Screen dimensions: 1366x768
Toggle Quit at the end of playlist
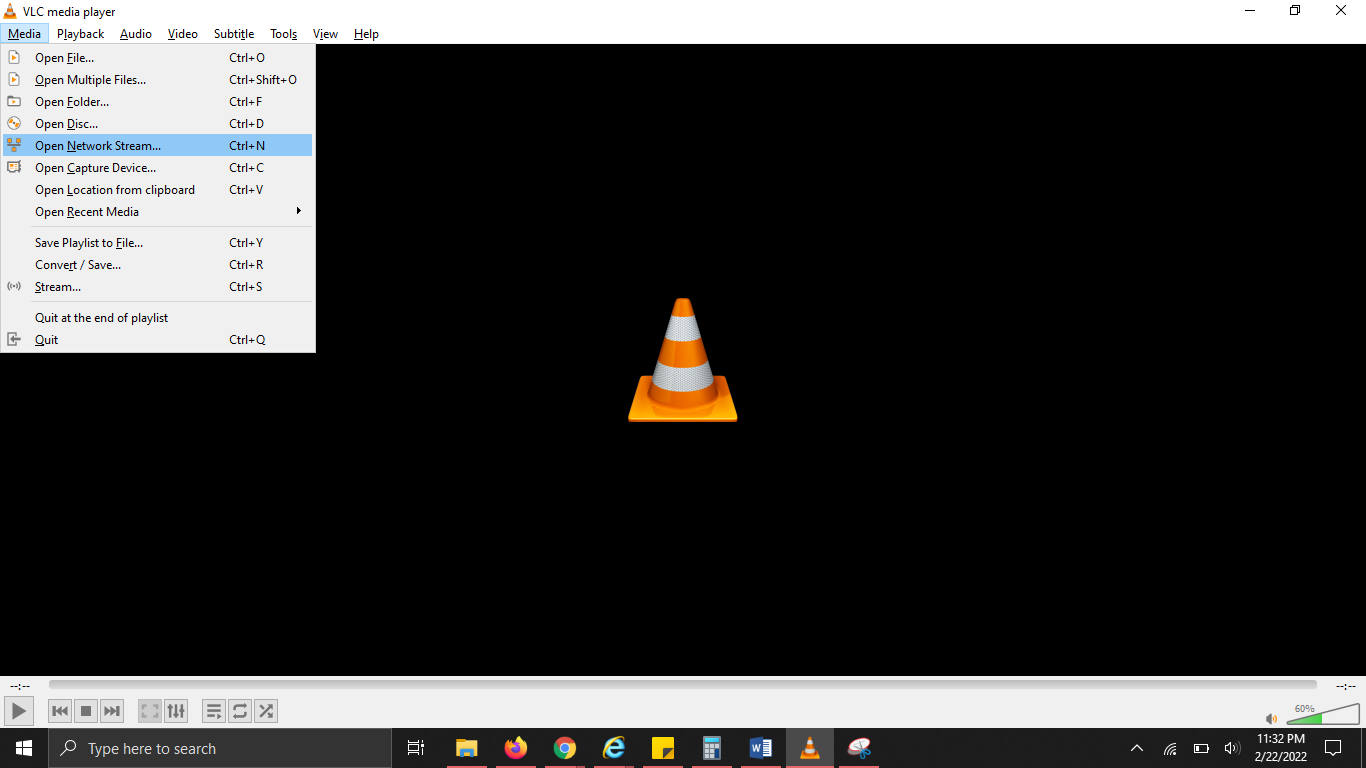point(158,318)
